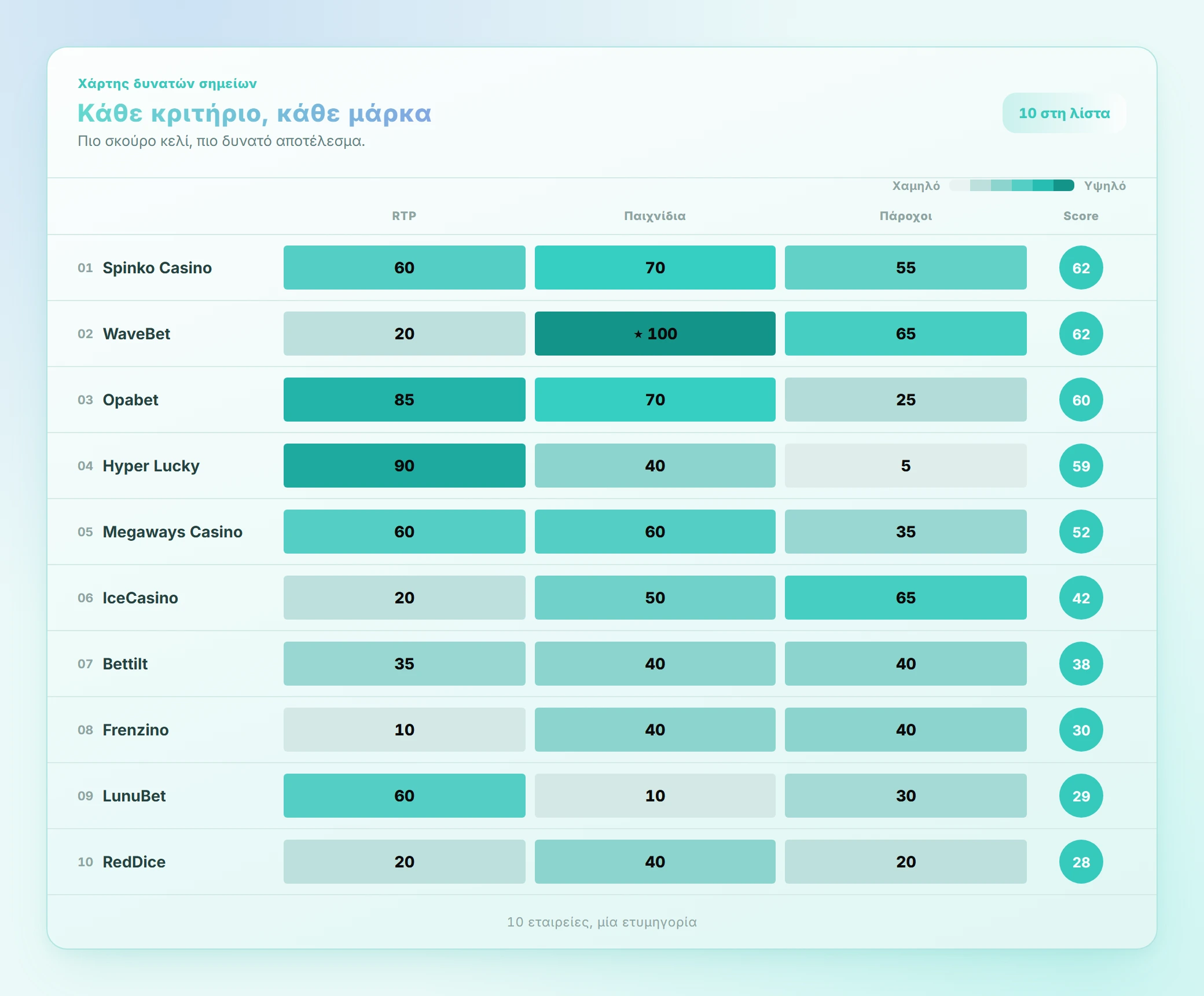Select RedDice brand name
This screenshot has width=1204, height=996.
pyautogui.click(x=134, y=862)
